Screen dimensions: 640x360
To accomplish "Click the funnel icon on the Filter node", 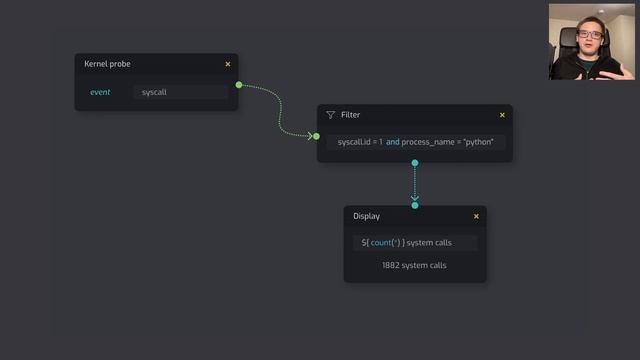I will point(331,115).
